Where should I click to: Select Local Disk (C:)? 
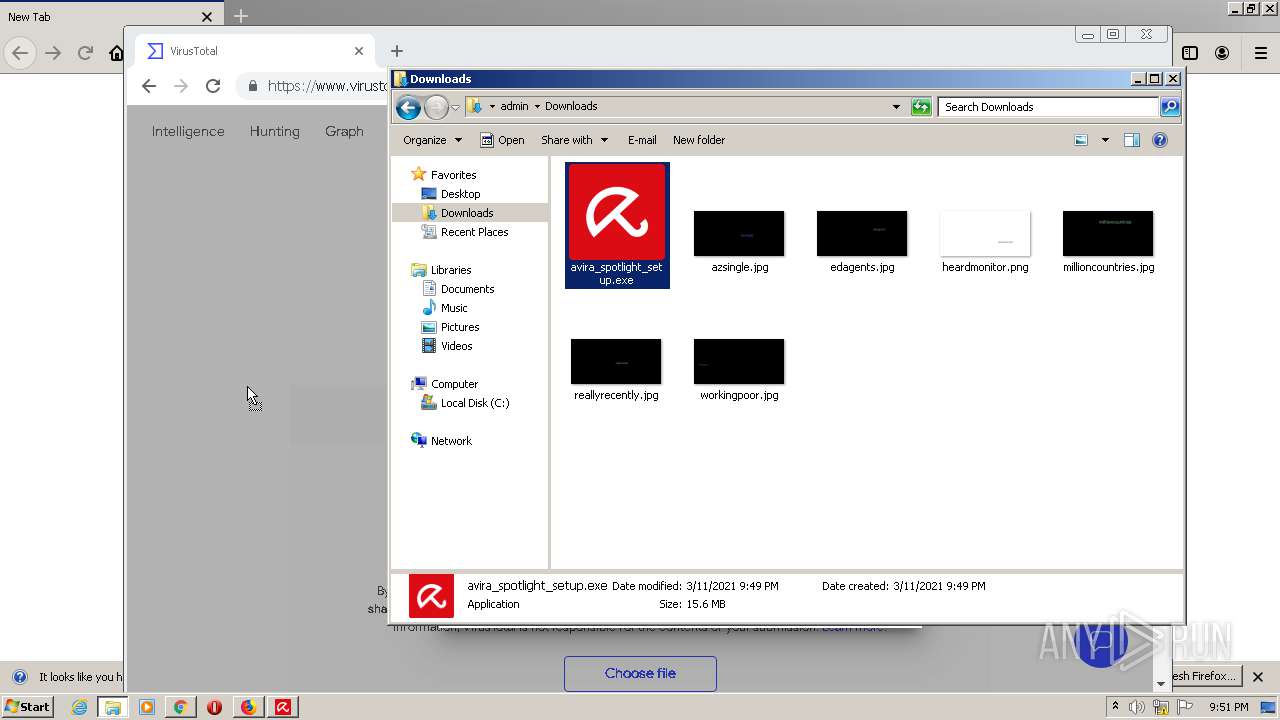[x=475, y=403]
